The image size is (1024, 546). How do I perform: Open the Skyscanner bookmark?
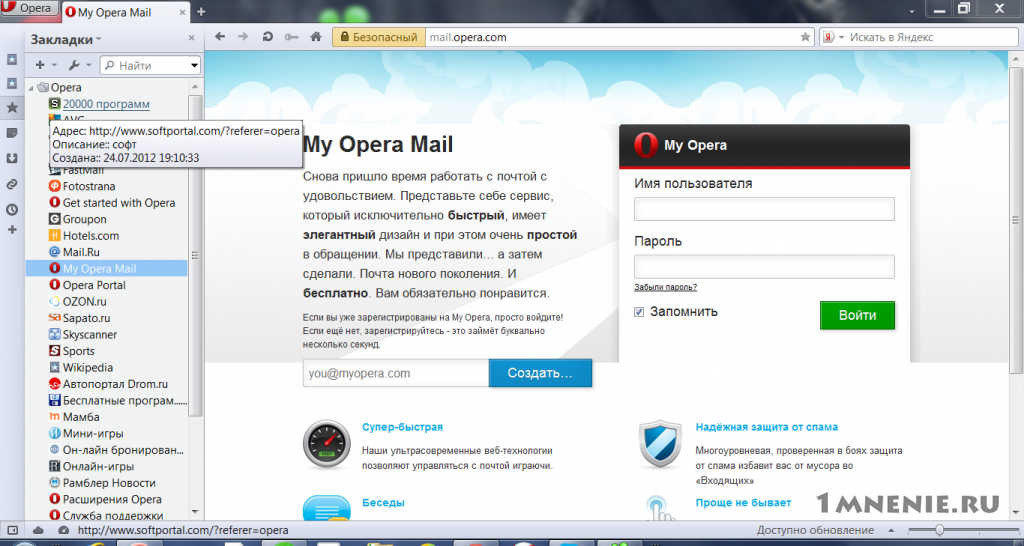[x=89, y=334]
